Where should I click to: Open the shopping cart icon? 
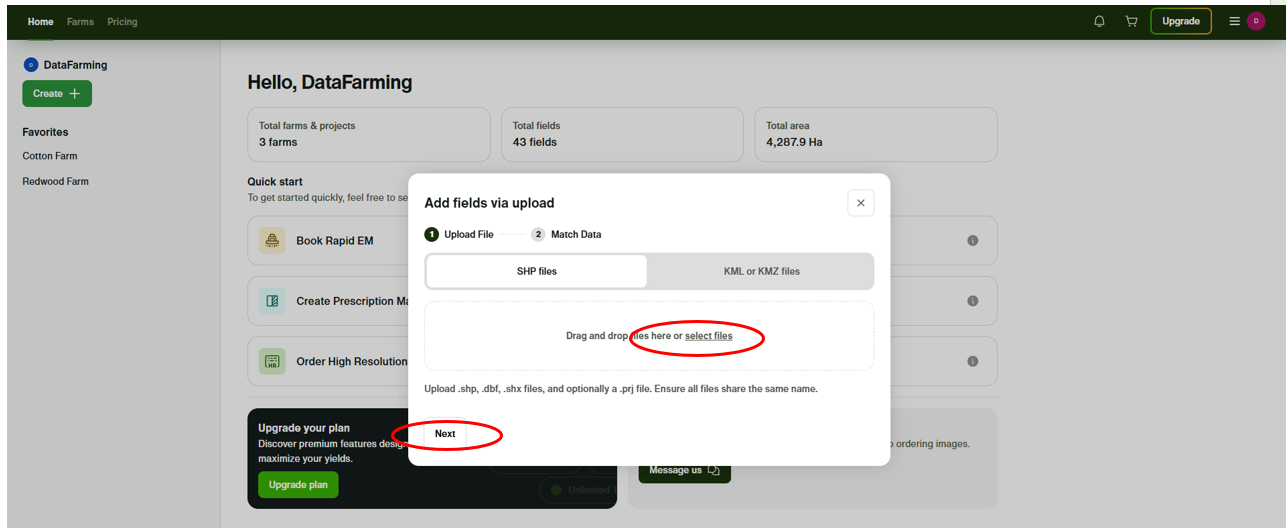coord(1131,21)
